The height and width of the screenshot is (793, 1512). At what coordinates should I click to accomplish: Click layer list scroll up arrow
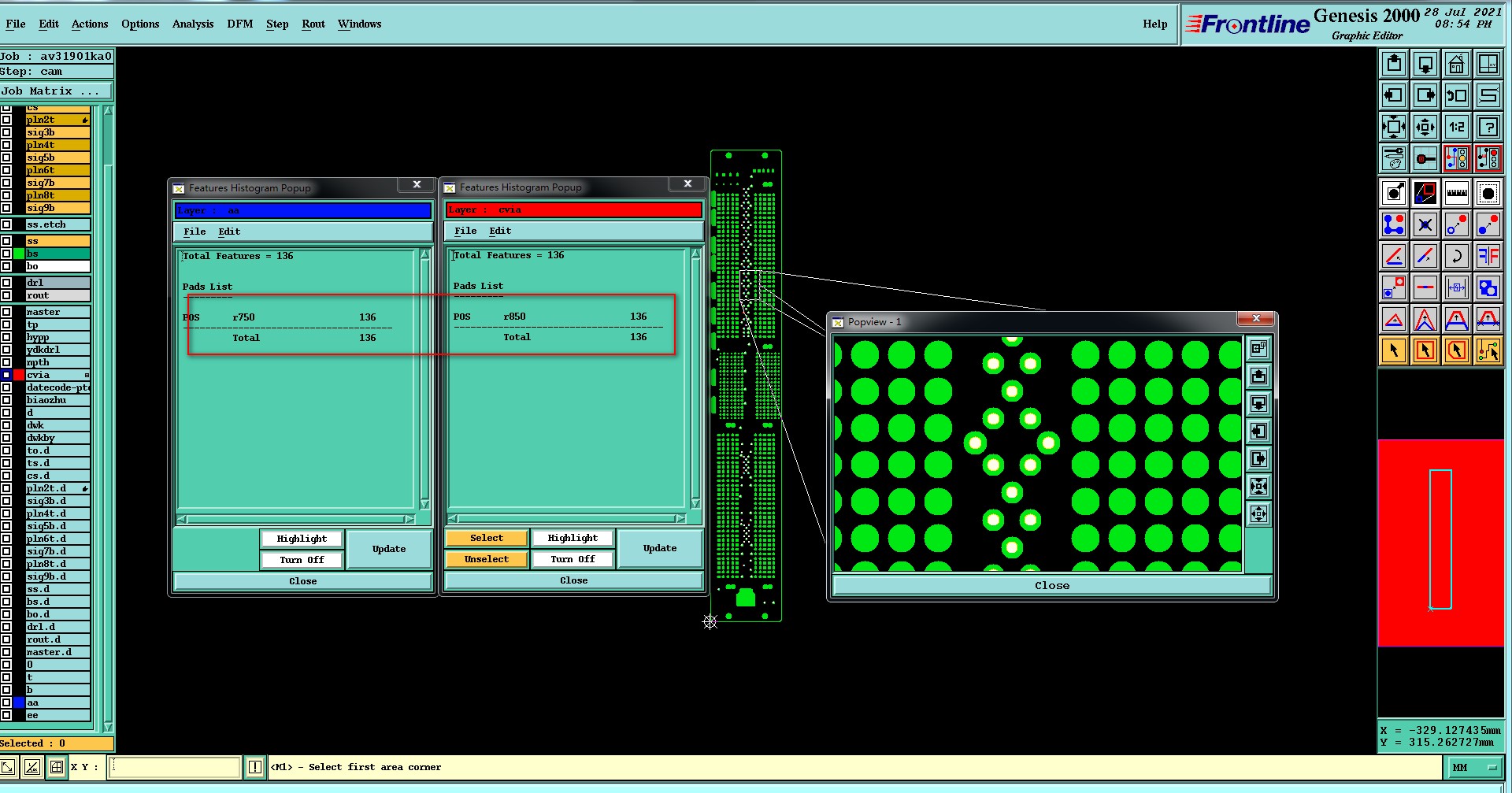coord(108,111)
